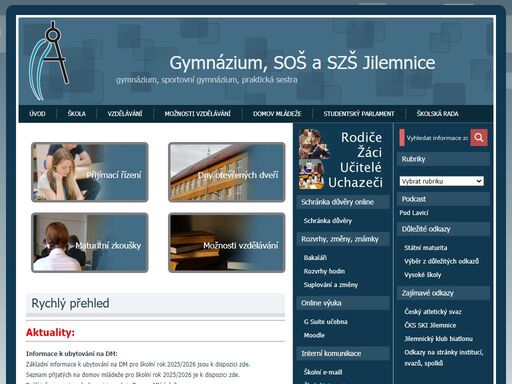Open the Možnosti vzdělávání books tile
The image size is (512, 384).
[x=227, y=243]
